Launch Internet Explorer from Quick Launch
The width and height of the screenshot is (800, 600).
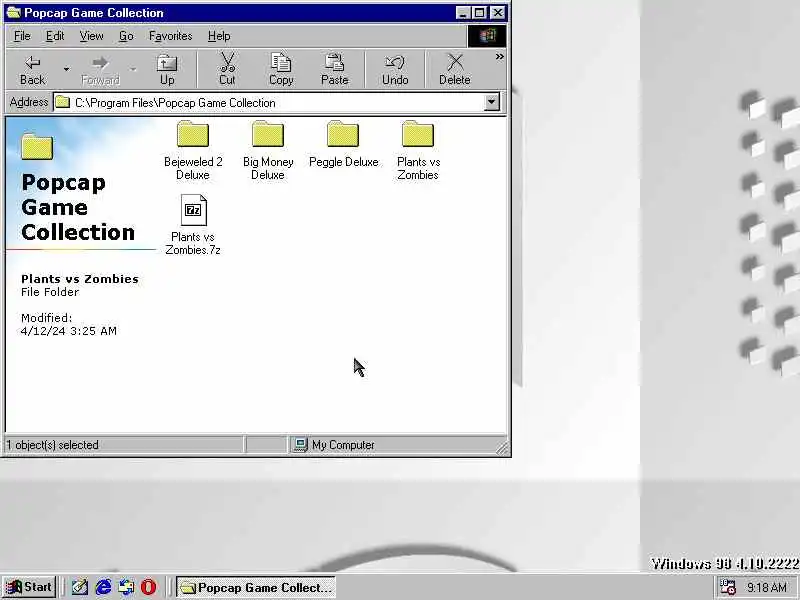pyautogui.click(x=103, y=587)
